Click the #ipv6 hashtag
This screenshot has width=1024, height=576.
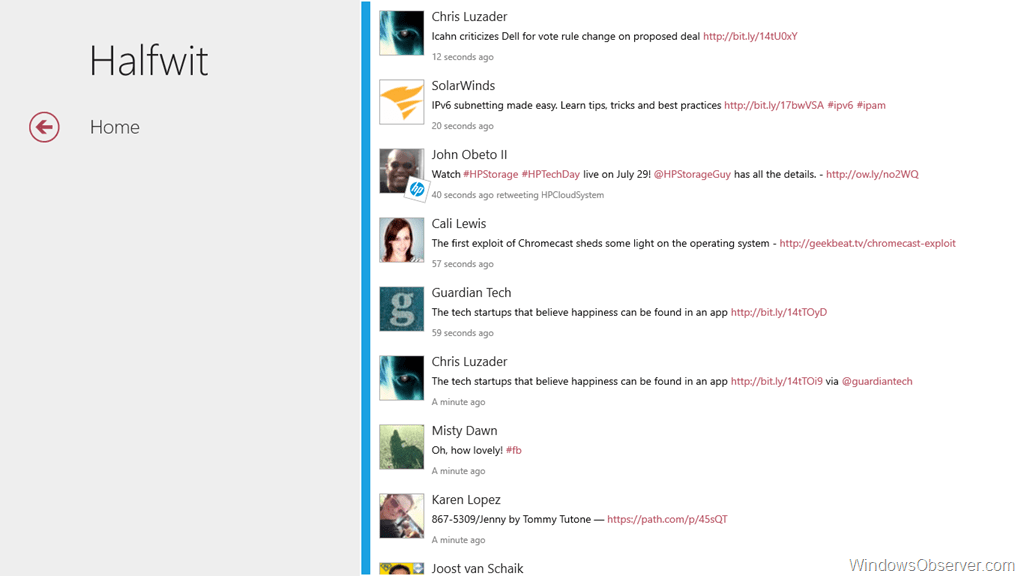(x=840, y=105)
